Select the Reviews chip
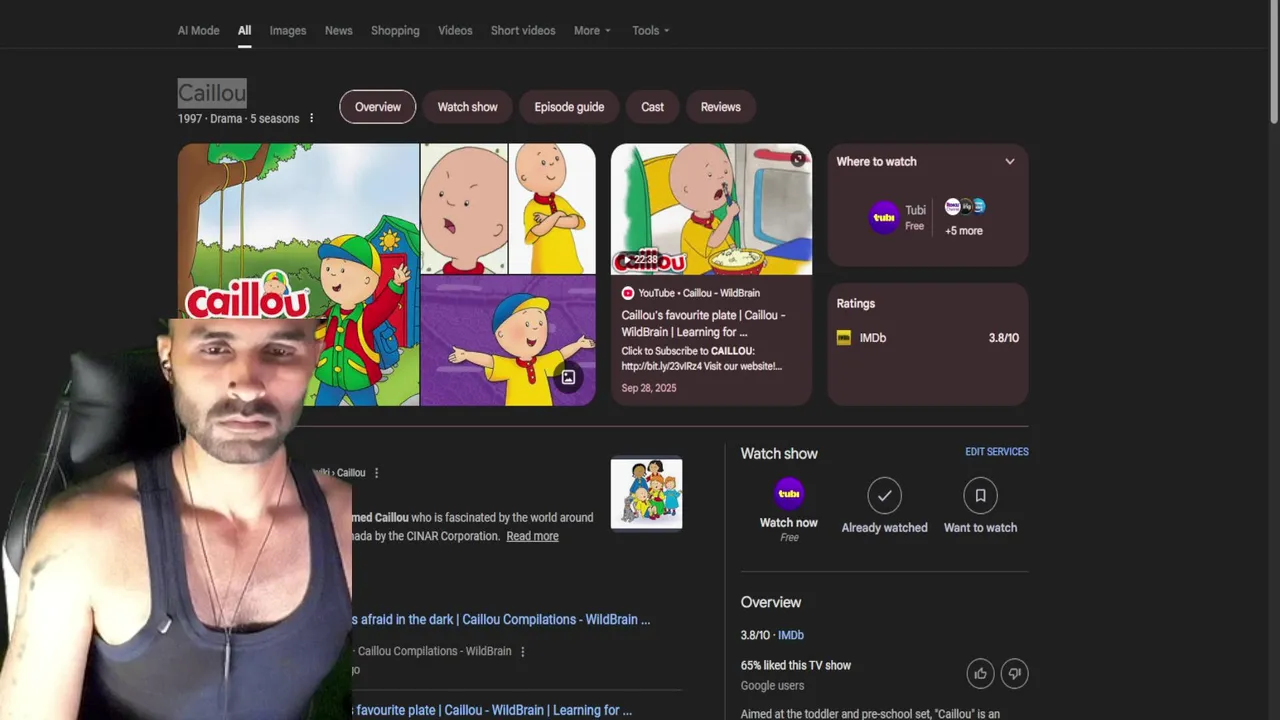Screen dimensions: 1280x720 [721, 107]
